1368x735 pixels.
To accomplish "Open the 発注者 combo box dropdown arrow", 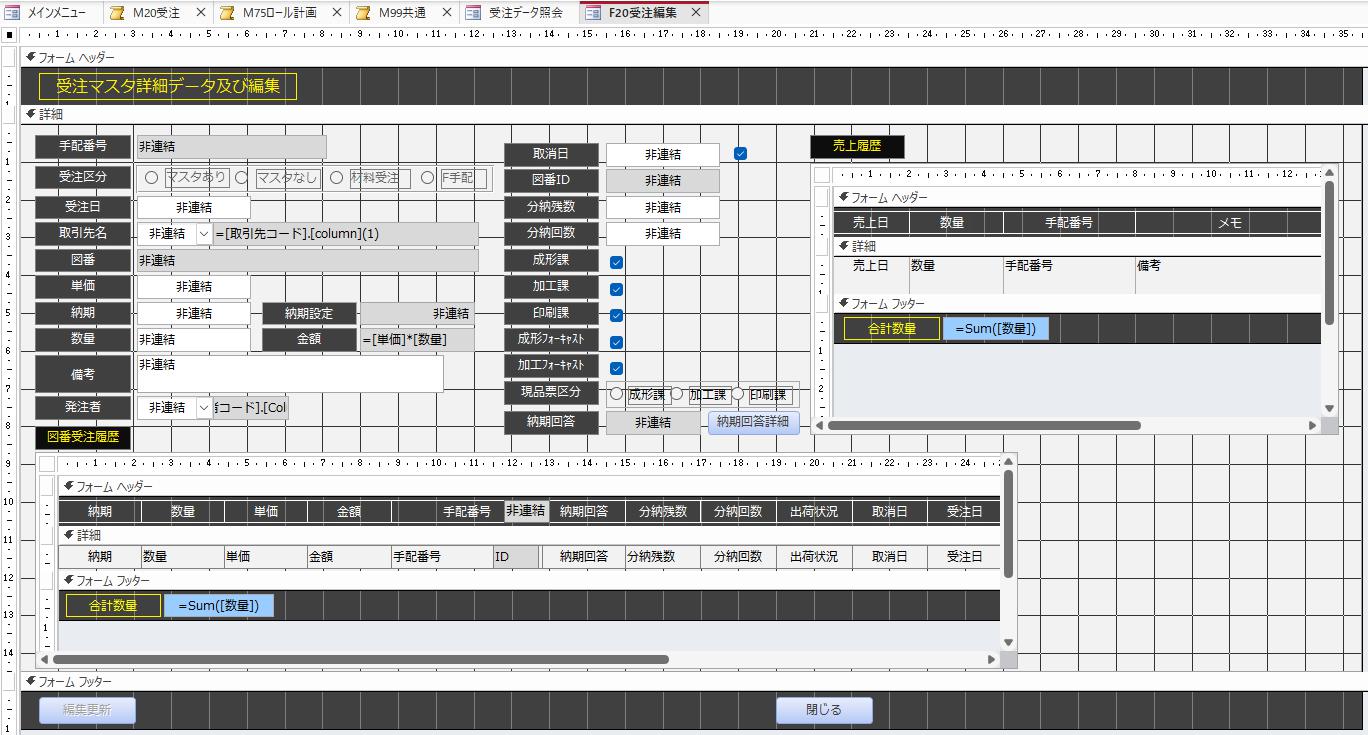I will 204,407.
